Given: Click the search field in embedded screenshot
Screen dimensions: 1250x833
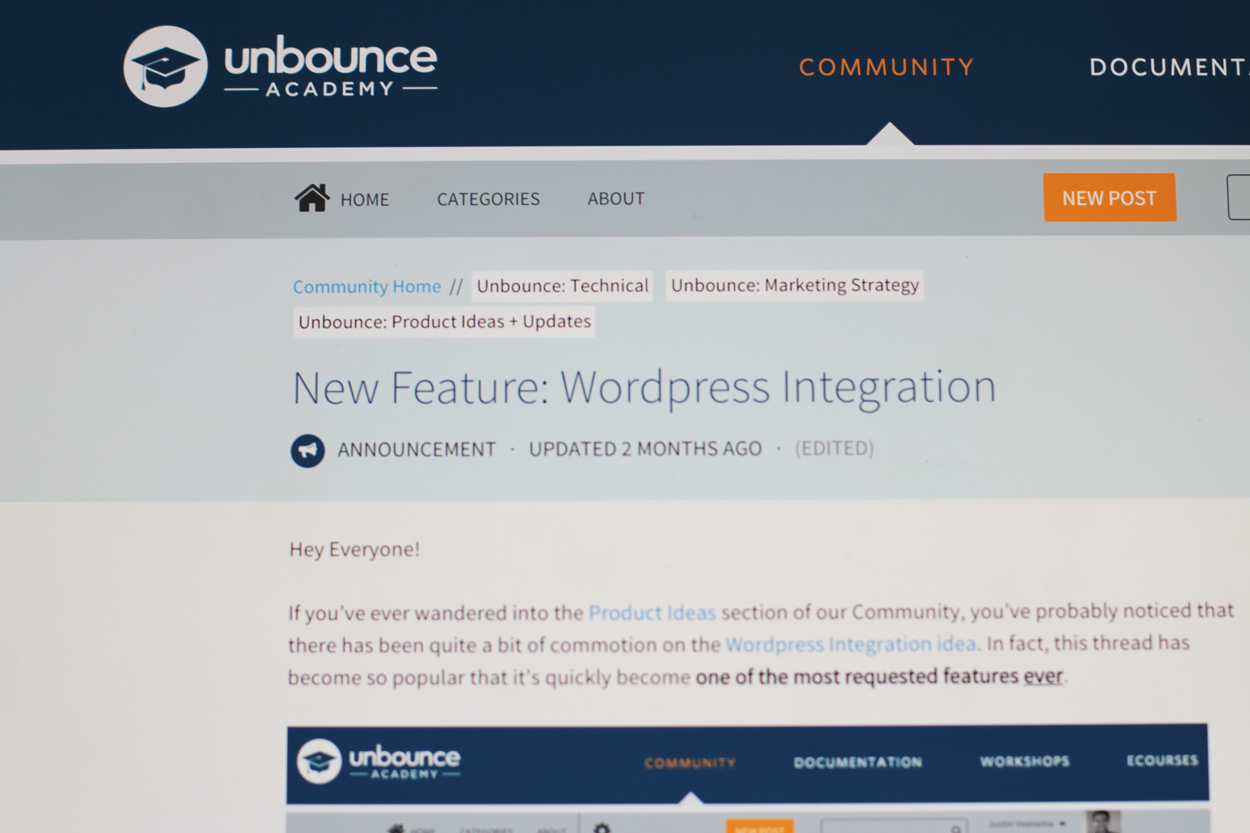Looking at the screenshot, I should 894,826.
